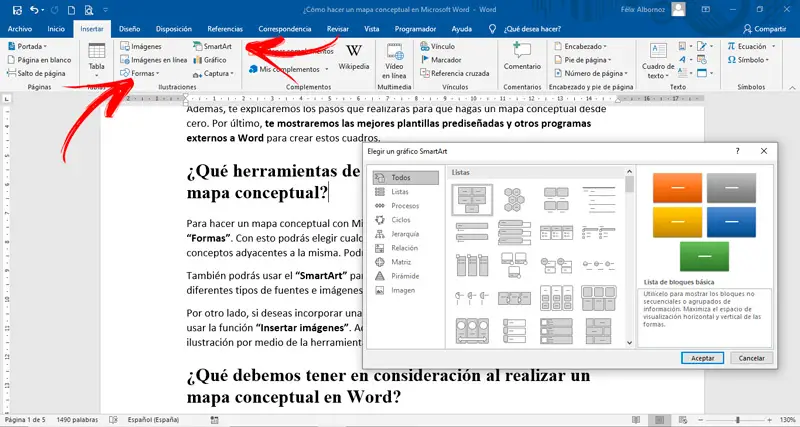Click the Wikipedia add-in icon
Viewport: 800px width, 427px height.
[x=354, y=57]
